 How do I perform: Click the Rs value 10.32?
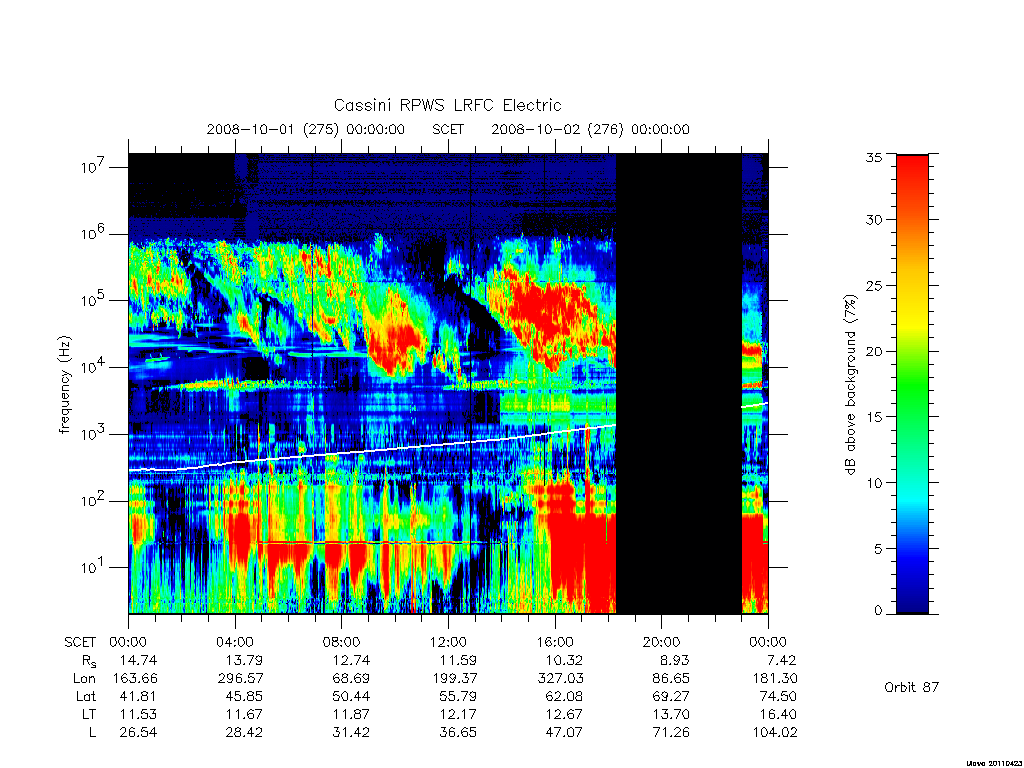point(564,660)
